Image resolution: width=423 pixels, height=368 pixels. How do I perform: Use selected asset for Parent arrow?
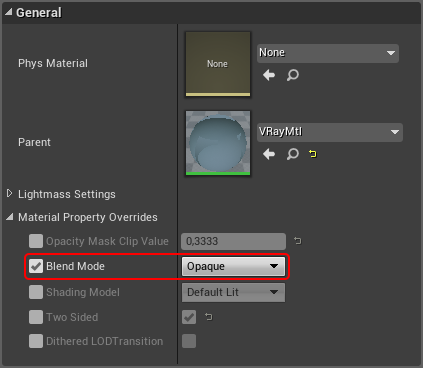(269, 154)
